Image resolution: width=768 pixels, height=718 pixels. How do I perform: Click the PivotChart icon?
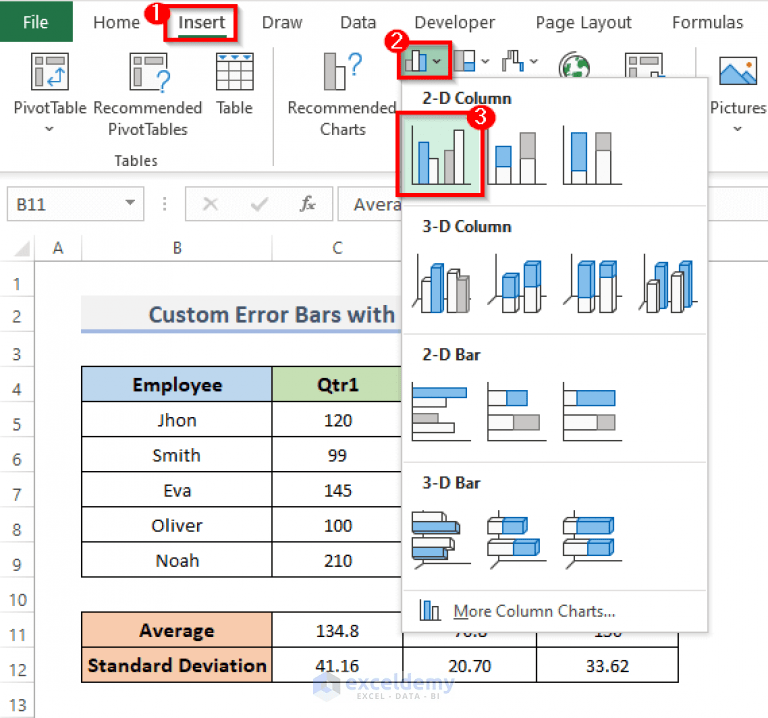tap(644, 65)
